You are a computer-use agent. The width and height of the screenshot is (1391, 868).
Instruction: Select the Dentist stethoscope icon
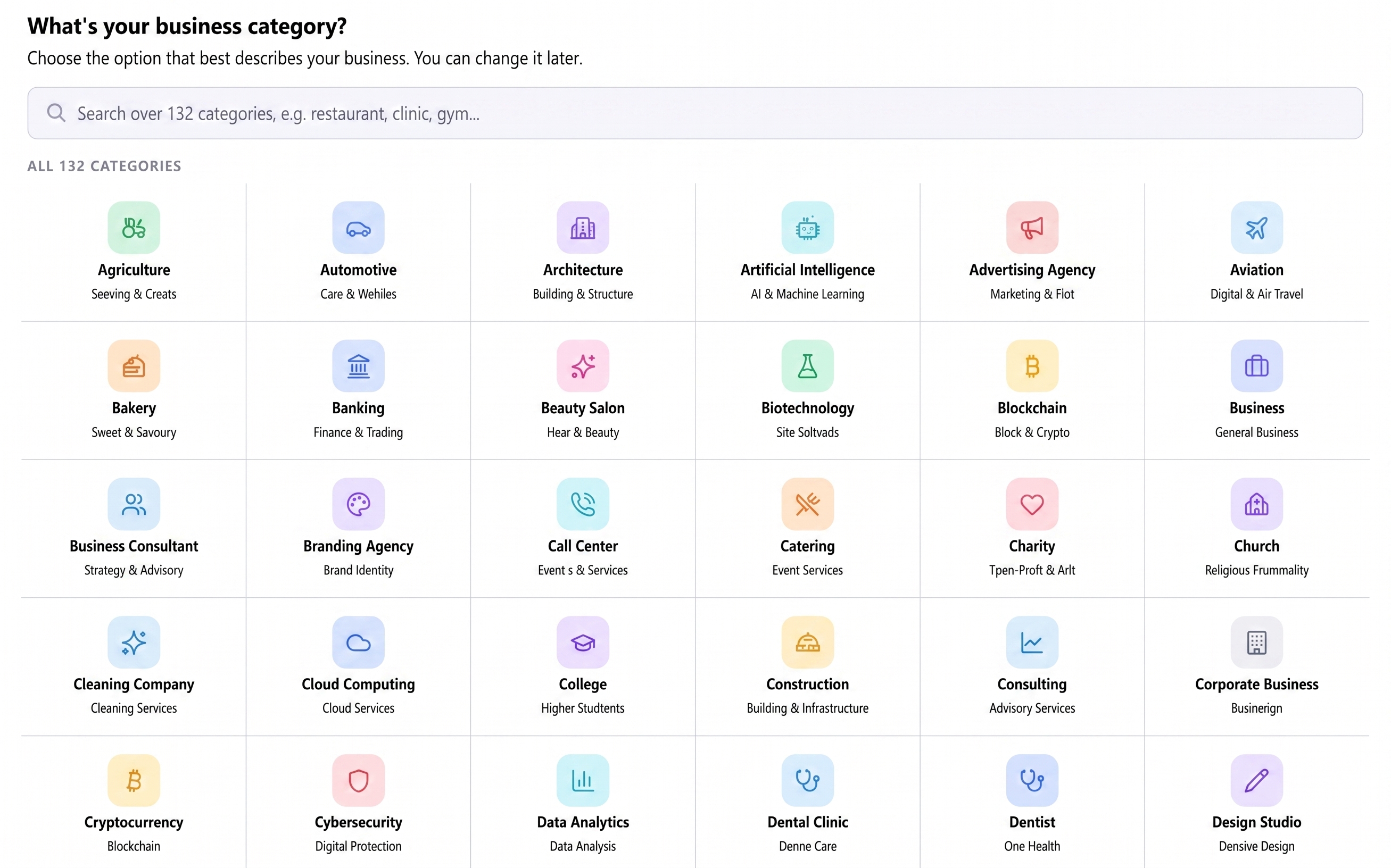point(1032,780)
